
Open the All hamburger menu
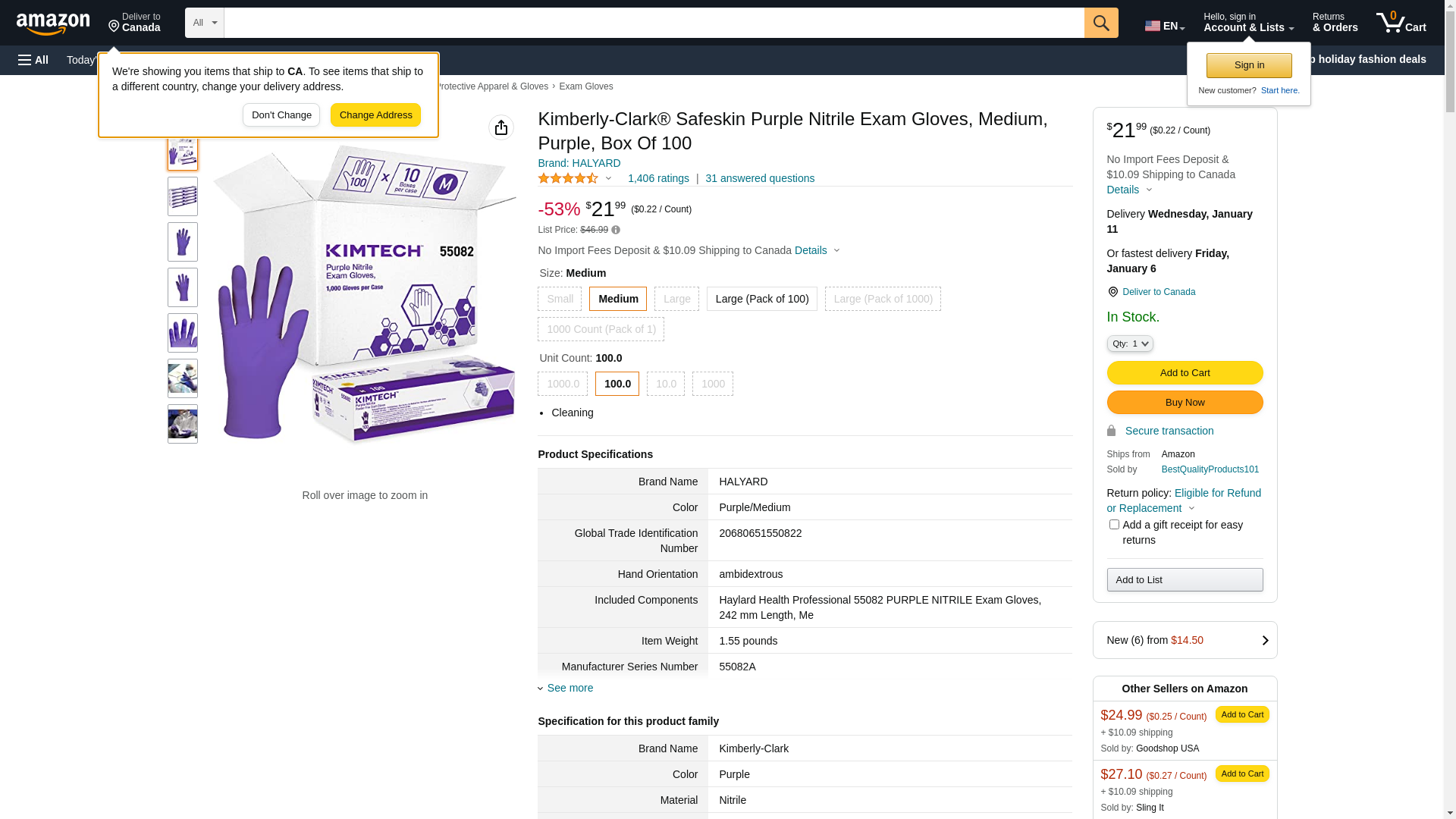coord(33,60)
